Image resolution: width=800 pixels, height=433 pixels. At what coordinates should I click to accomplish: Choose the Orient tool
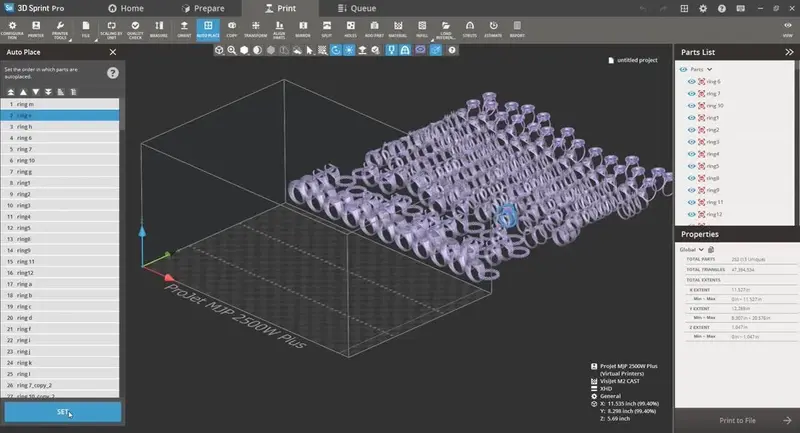click(x=184, y=30)
